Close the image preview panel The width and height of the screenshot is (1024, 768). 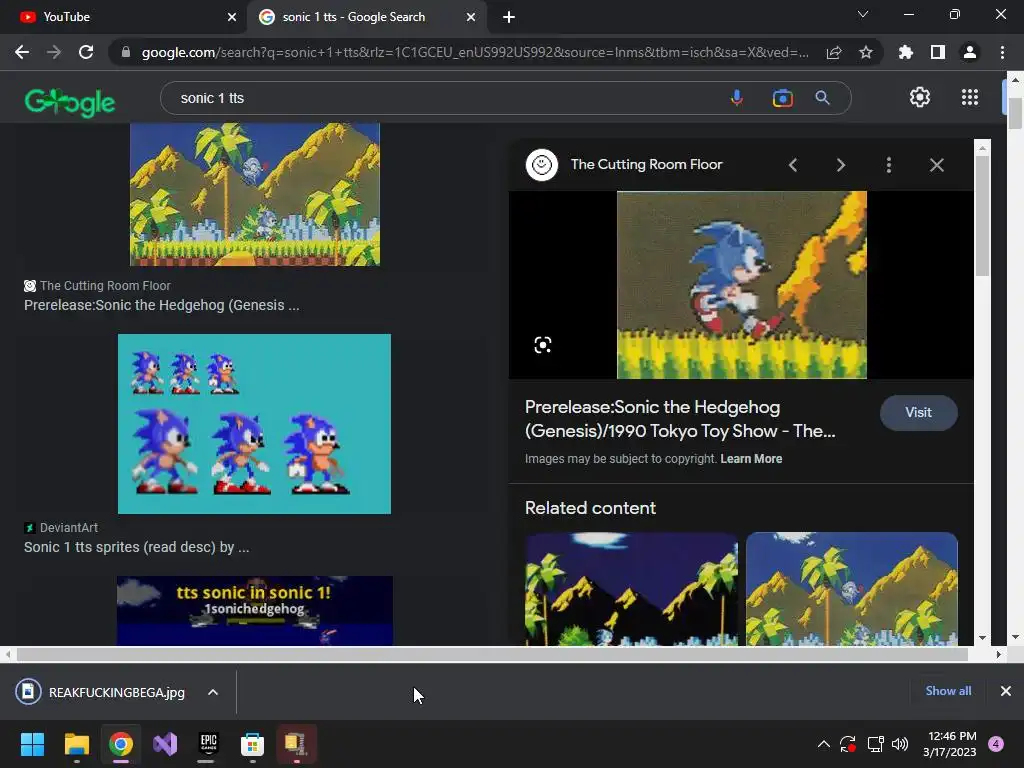point(936,165)
